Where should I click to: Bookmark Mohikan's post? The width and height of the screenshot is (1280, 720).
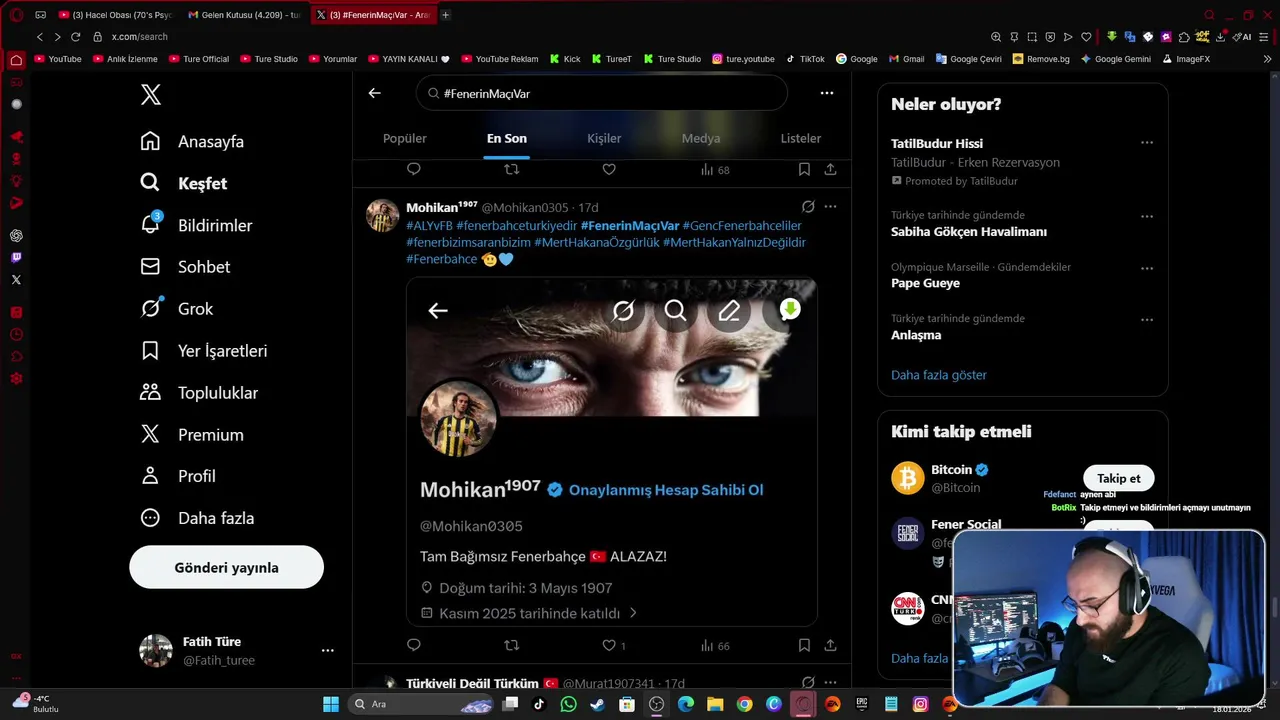[804, 645]
